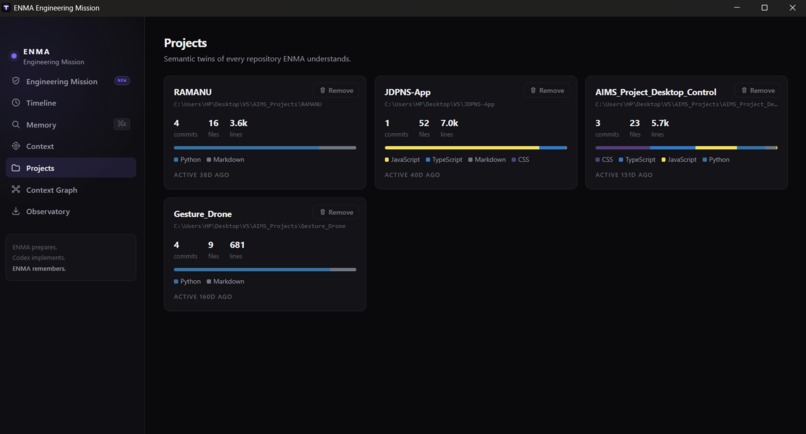Click the Context target icon
Viewport: 806px width, 434px height.
point(16,146)
